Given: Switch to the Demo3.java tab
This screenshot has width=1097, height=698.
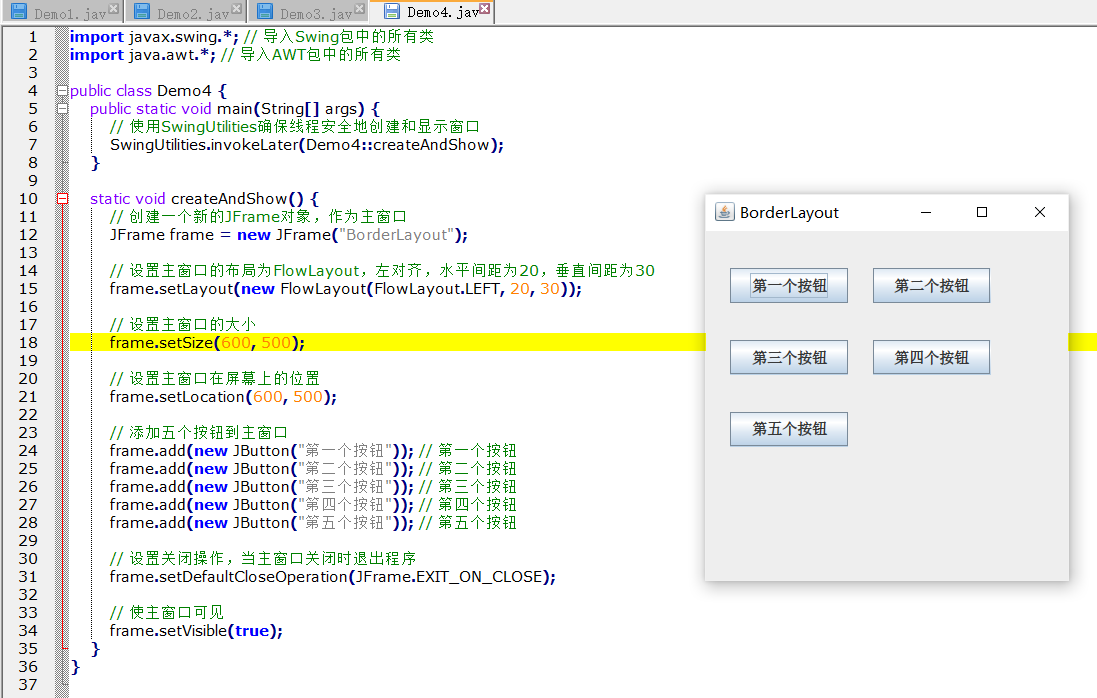Looking at the screenshot, I should click(315, 14).
